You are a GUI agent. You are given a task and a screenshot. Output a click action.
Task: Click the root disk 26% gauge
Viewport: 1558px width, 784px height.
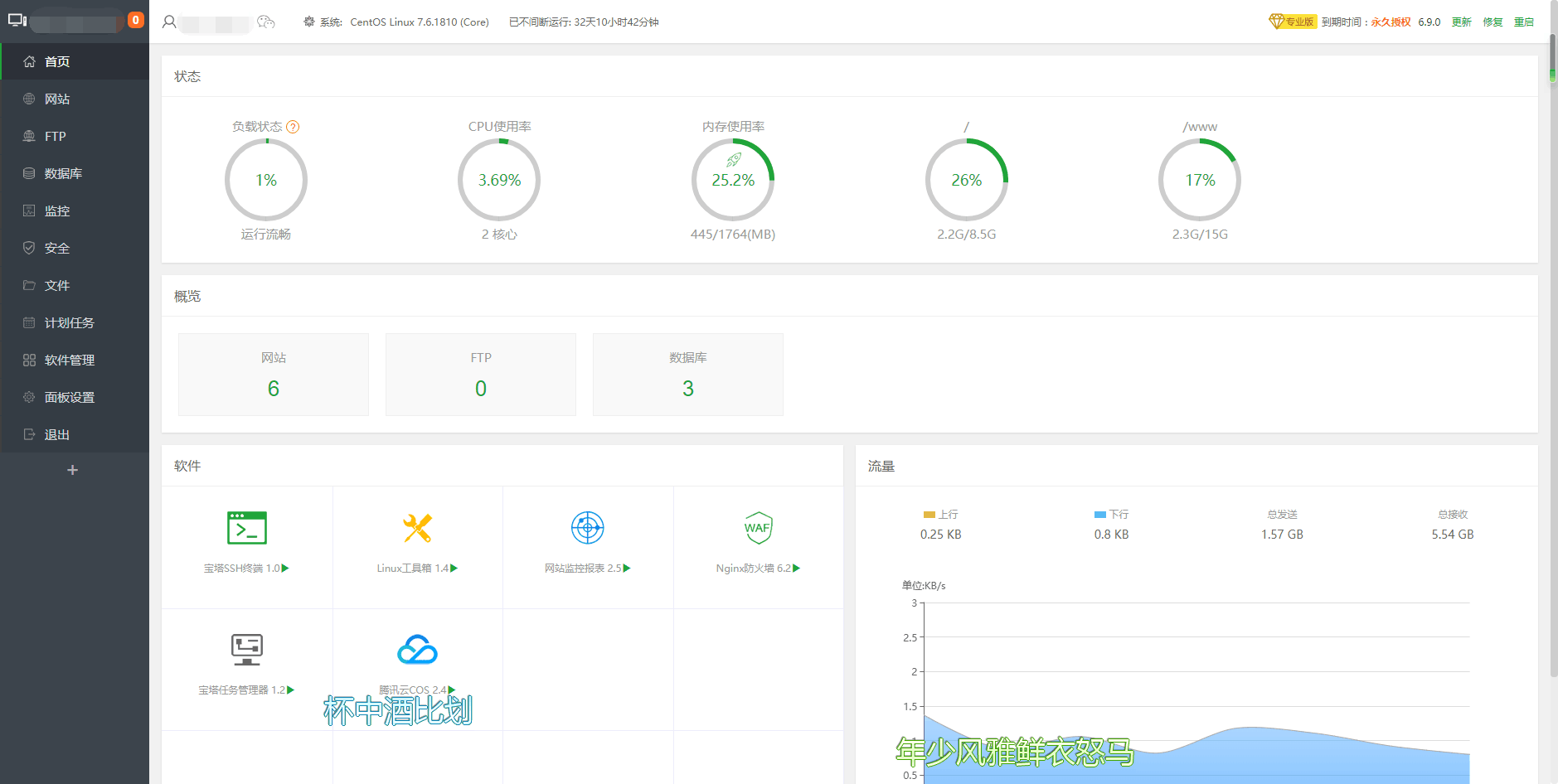tap(967, 180)
